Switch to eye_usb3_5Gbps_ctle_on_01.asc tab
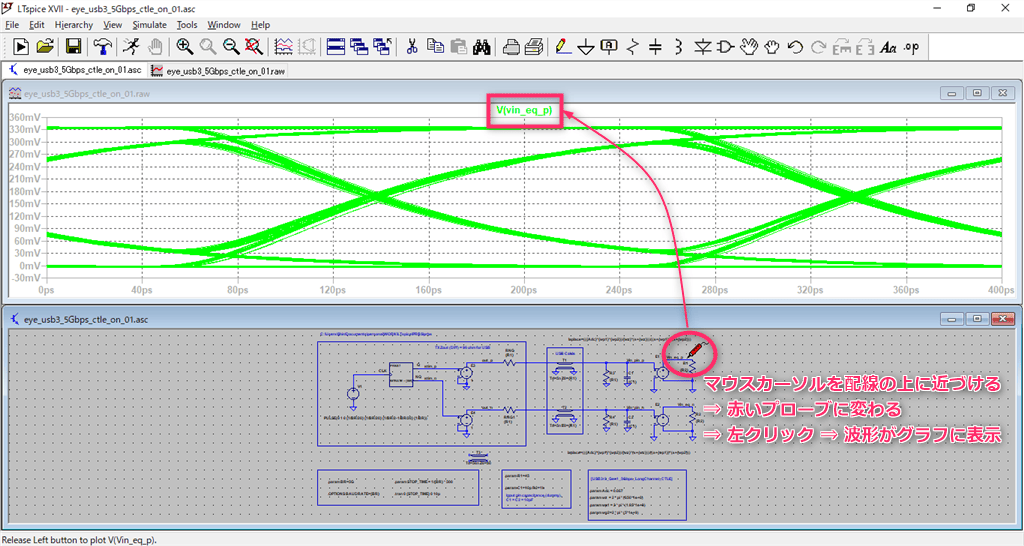This screenshot has width=1024, height=546. pyautogui.click(x=75, y=70)
